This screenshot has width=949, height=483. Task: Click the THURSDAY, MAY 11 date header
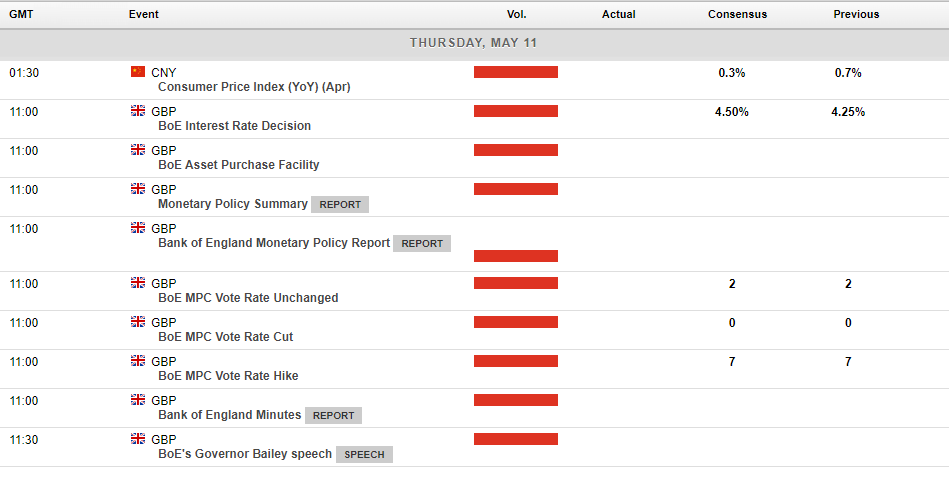tap(473, 43)
